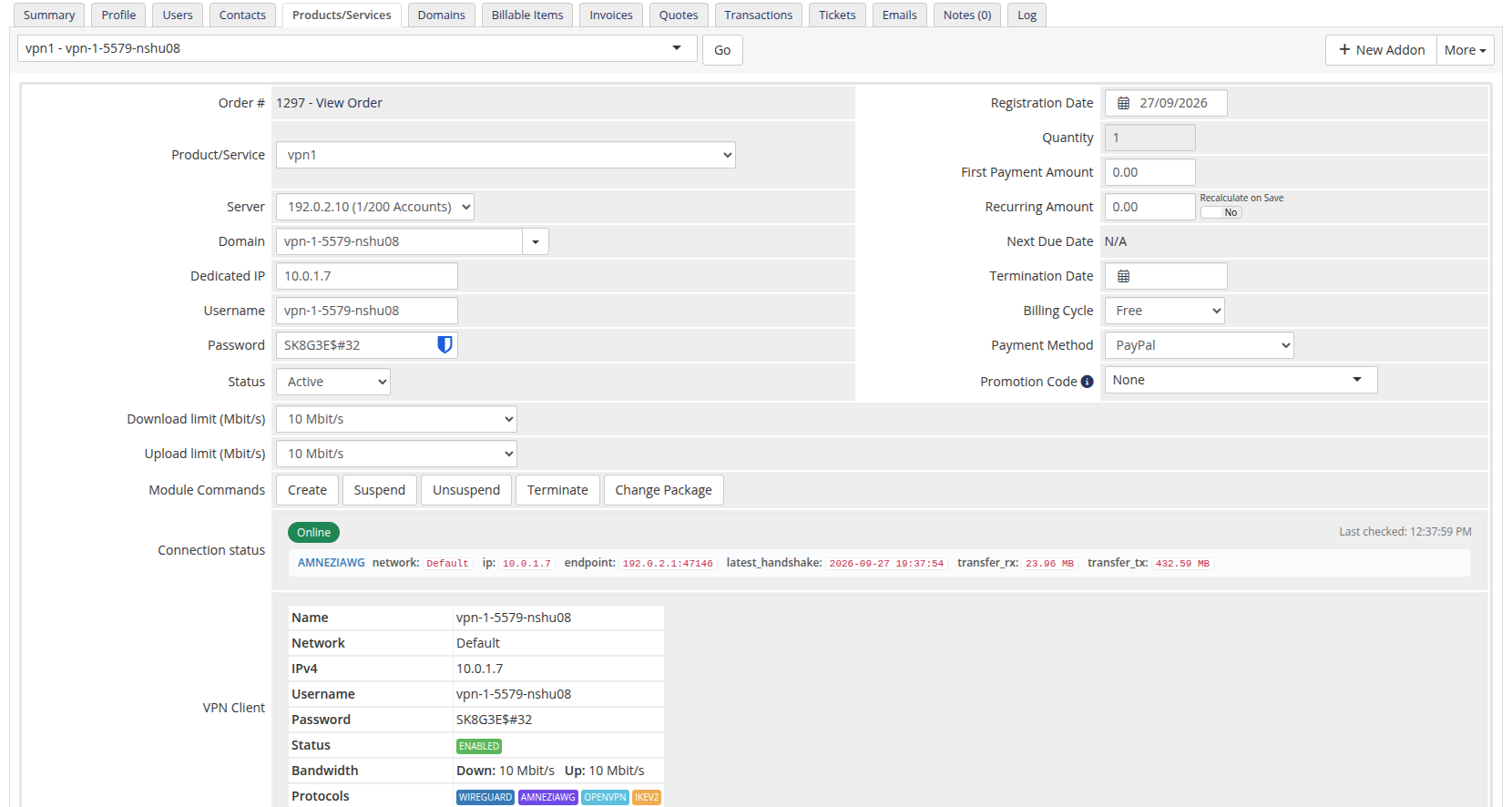Image resolution: width=1512 pixels, height=807 pixels.
Task: Open the View Order link
Action: pyautogui.click(x=349, y=103)
